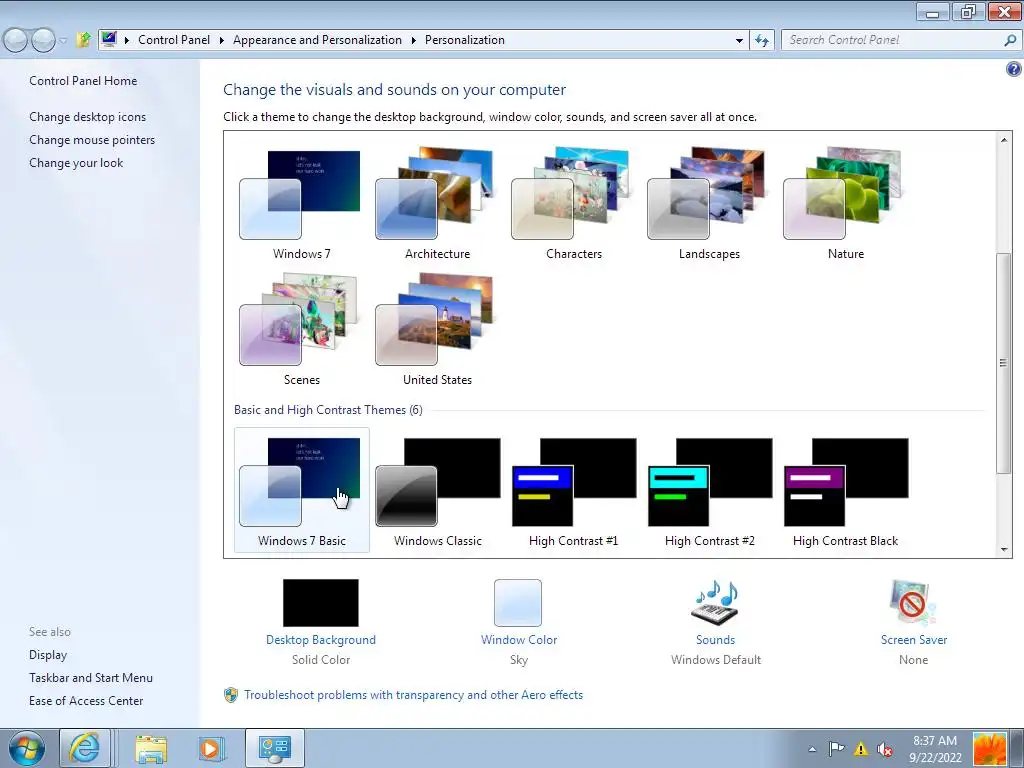Open the Sounds link
The image size is (1024, 768).
pyautogui.click(x=715, y=640)
